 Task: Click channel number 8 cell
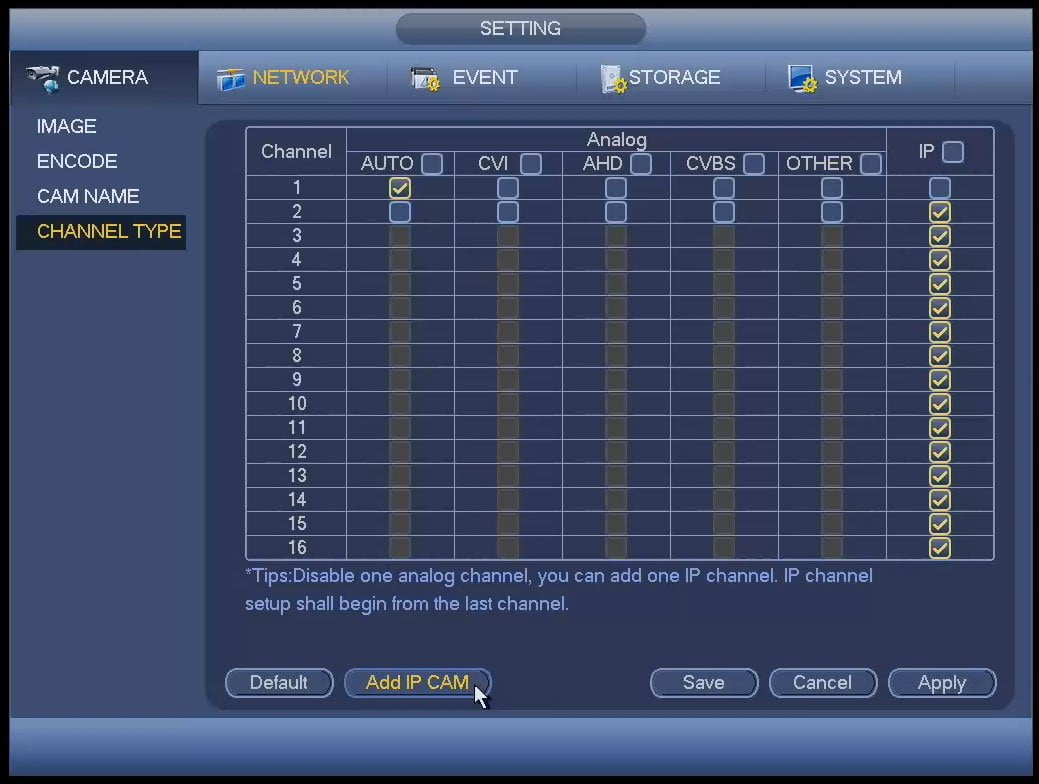click(x=296, y=356)
